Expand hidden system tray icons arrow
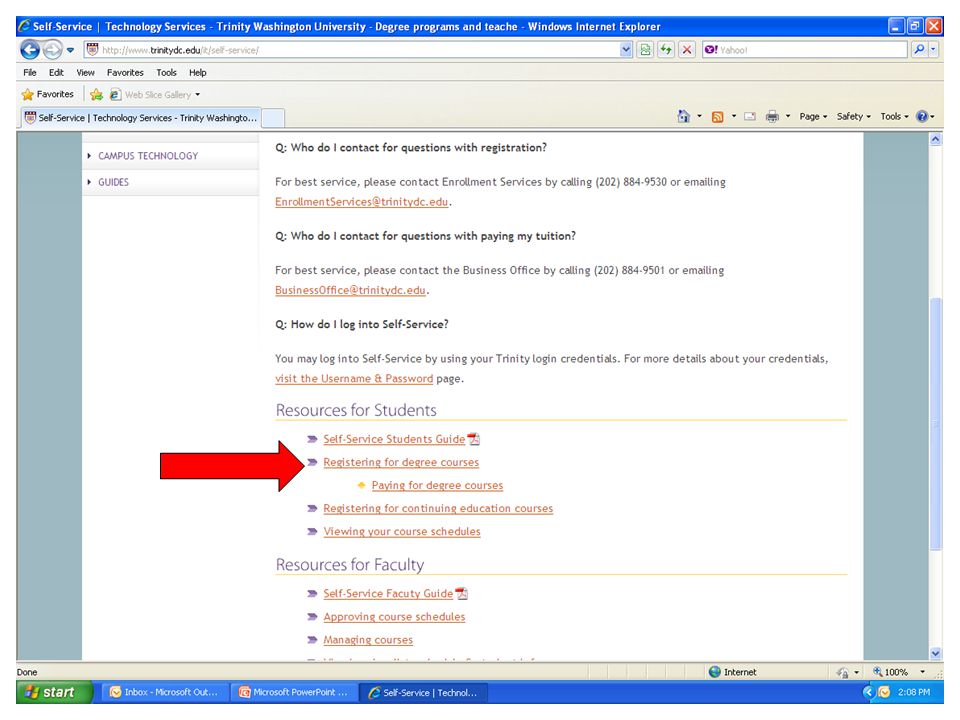This screenshot has height=720, width=960. click(x=868, y=692)
